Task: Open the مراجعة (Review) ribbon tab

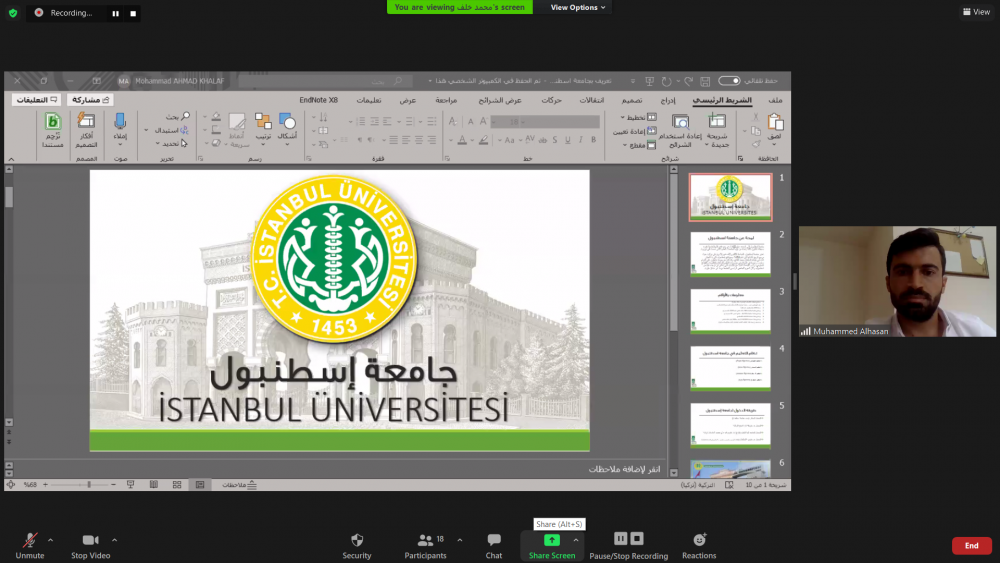Action: click(x=446, y=100)
